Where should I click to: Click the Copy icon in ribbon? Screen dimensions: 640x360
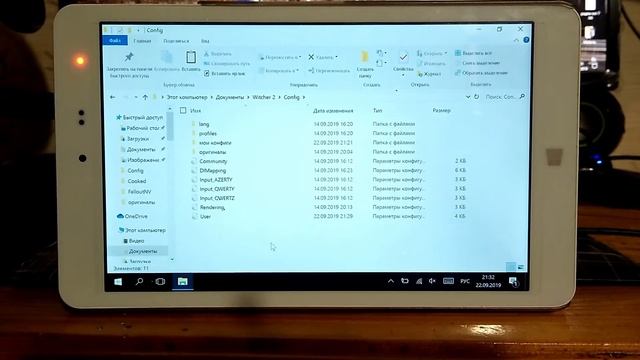coord(166,57)
